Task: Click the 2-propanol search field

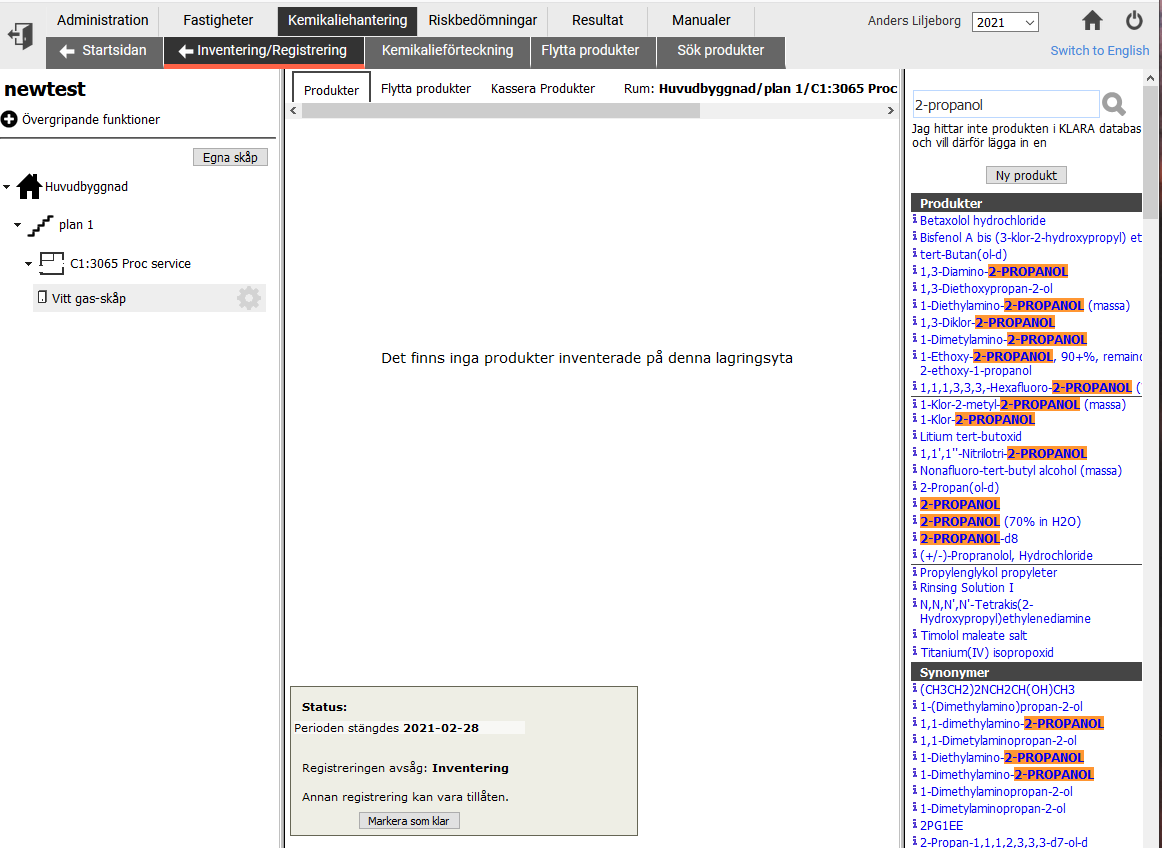Action: click(x=1004, y=104)
